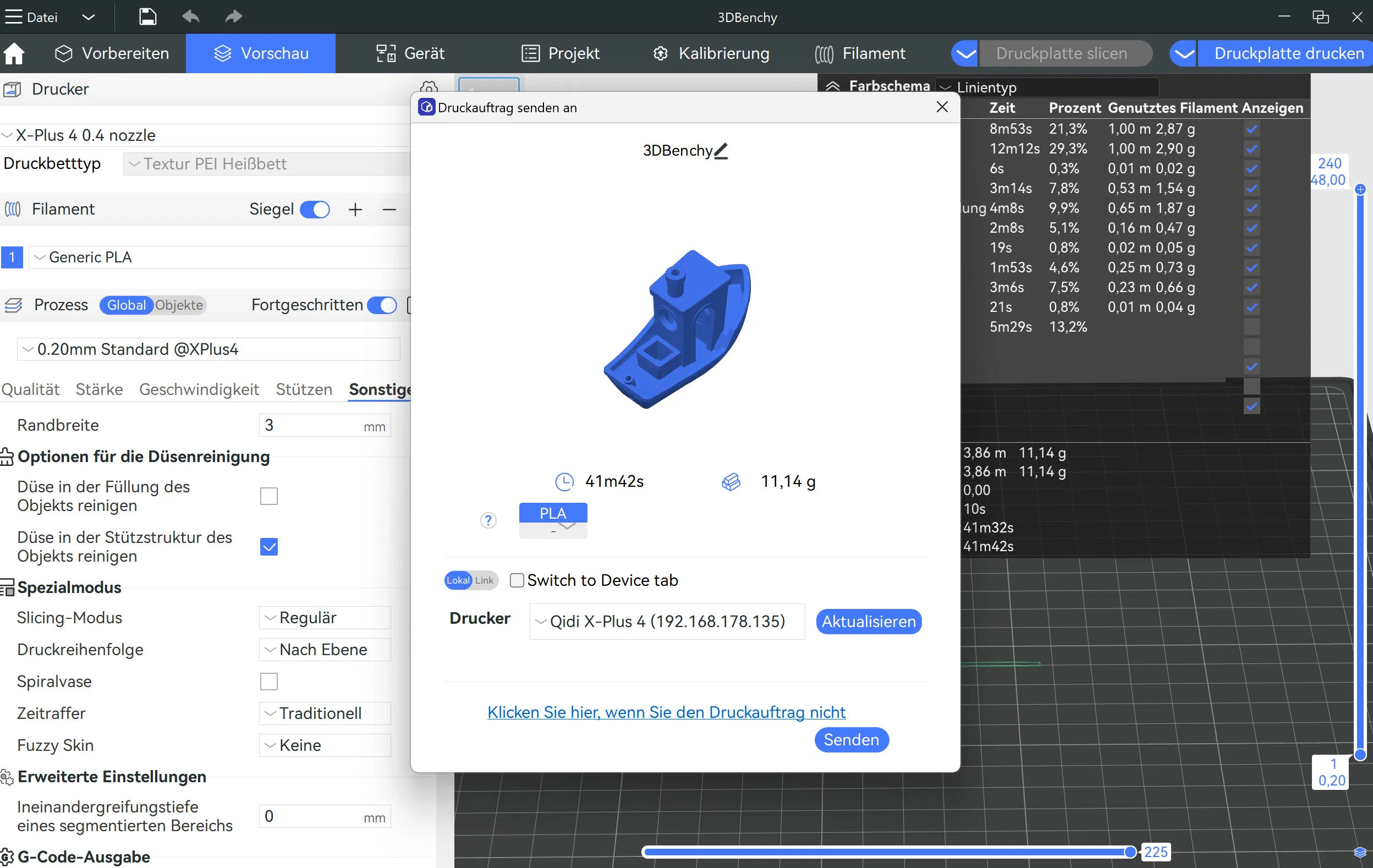Image resolution: width=1373 pixels, height=868 pixels.
Task: Open arrow menu next to Druckplatte drucken
Action: point(1184,53)
